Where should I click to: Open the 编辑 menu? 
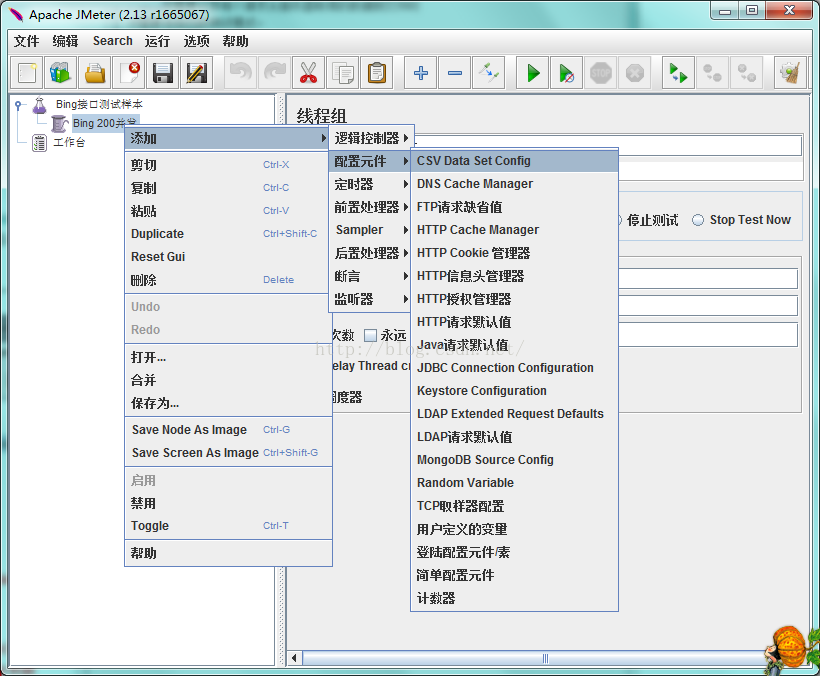click(65, 41)
